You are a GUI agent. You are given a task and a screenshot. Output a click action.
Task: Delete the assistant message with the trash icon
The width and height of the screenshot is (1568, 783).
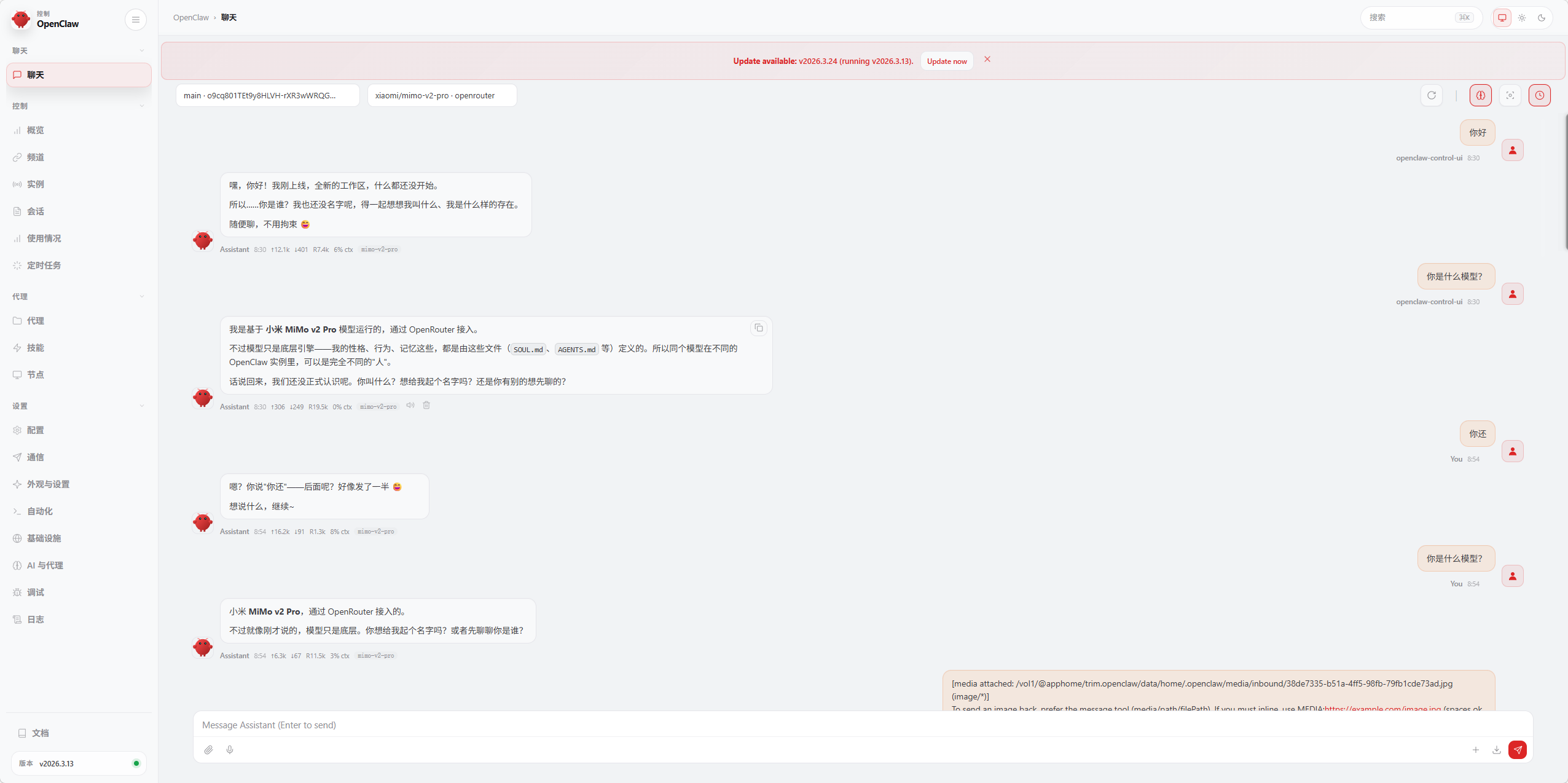click(x=426, y=405)
